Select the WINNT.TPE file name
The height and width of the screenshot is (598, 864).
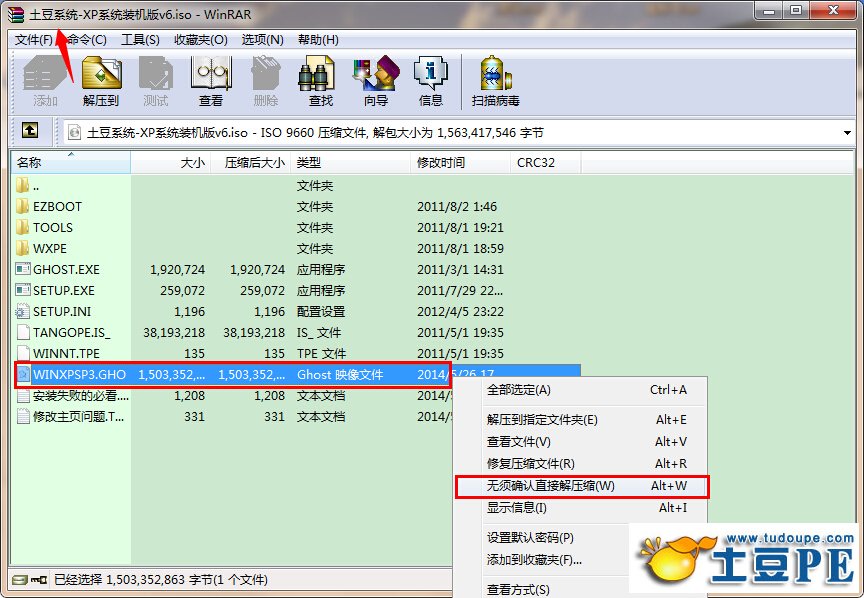coord(66,353)
